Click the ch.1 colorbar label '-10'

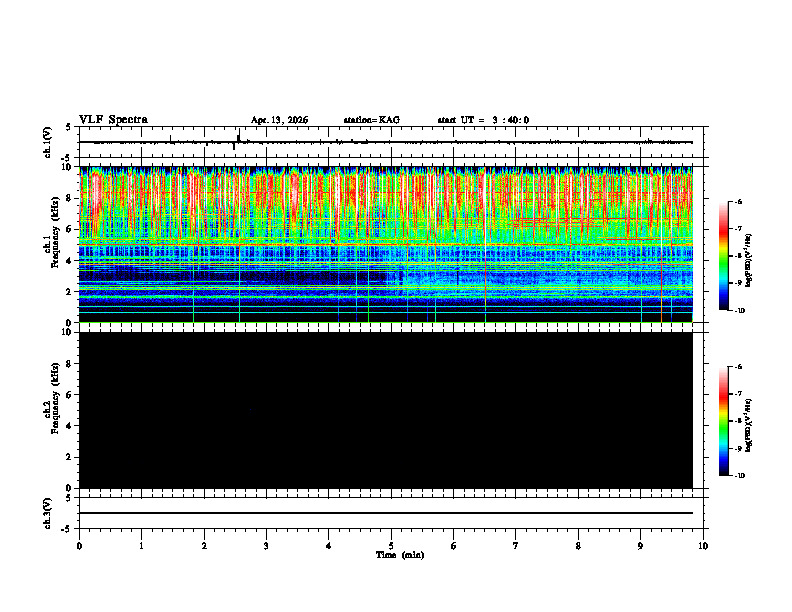point(740,311)
